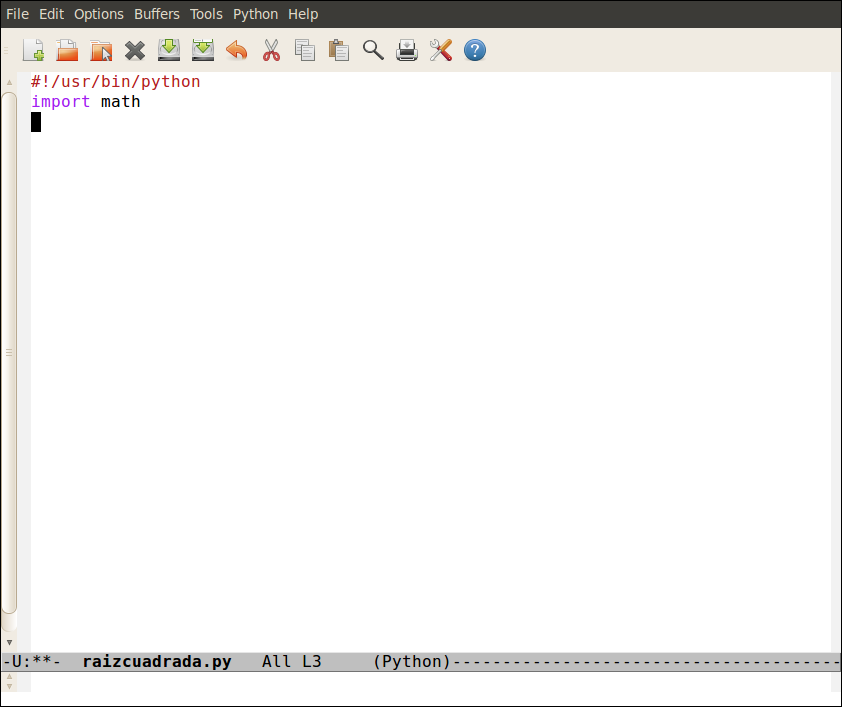Click the Open directory (Dired) icon

tap(101, 50)
